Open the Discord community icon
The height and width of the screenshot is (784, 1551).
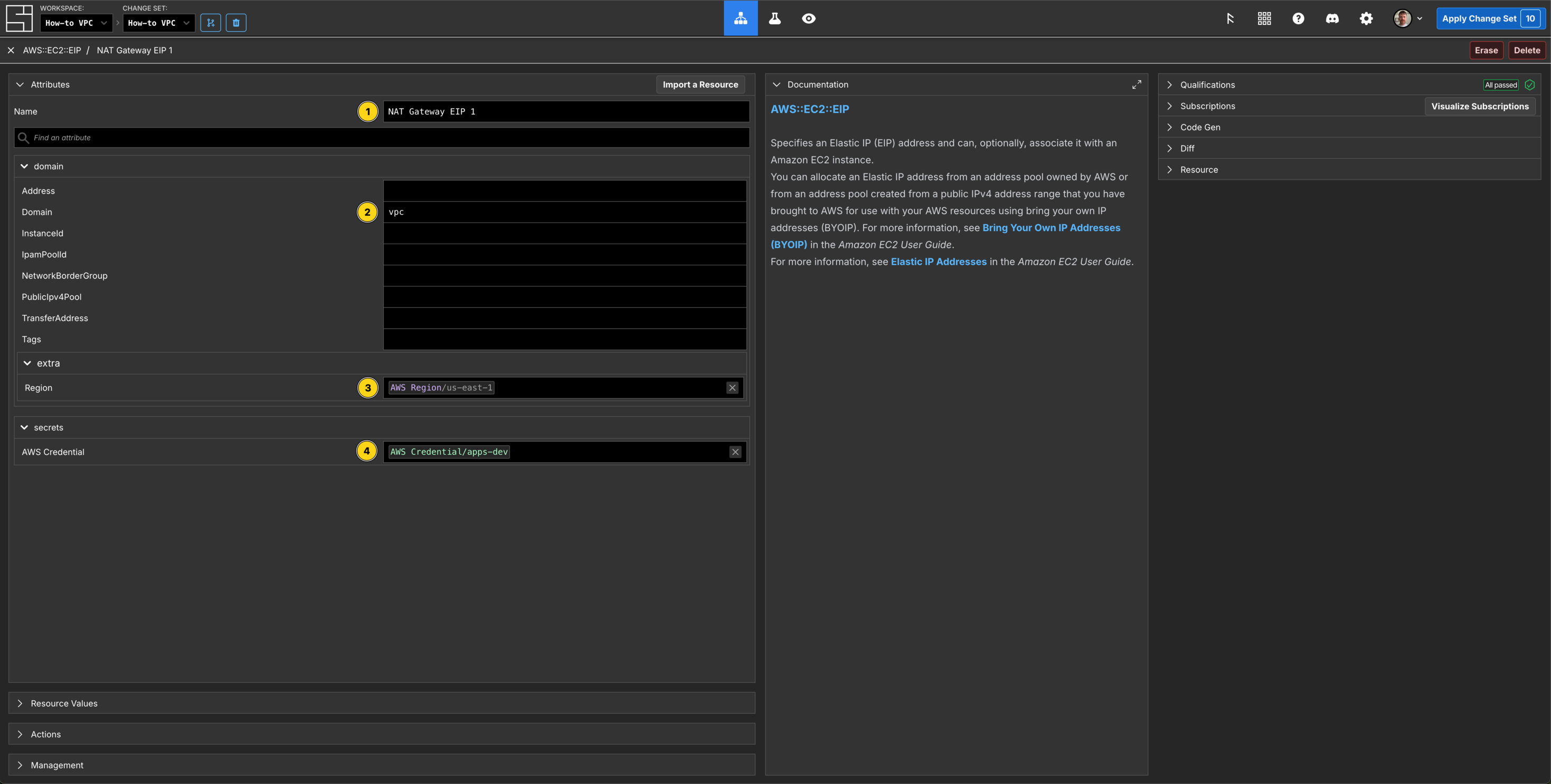(1332, 18)
